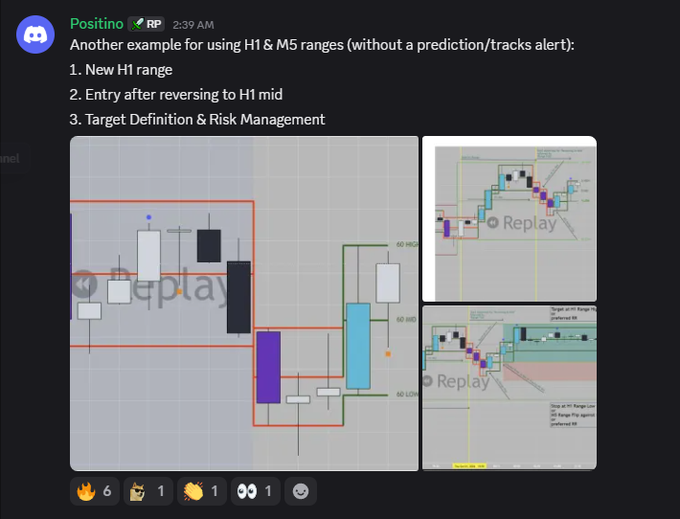Click the 2:39 AM message timestamp

(193, 25)
